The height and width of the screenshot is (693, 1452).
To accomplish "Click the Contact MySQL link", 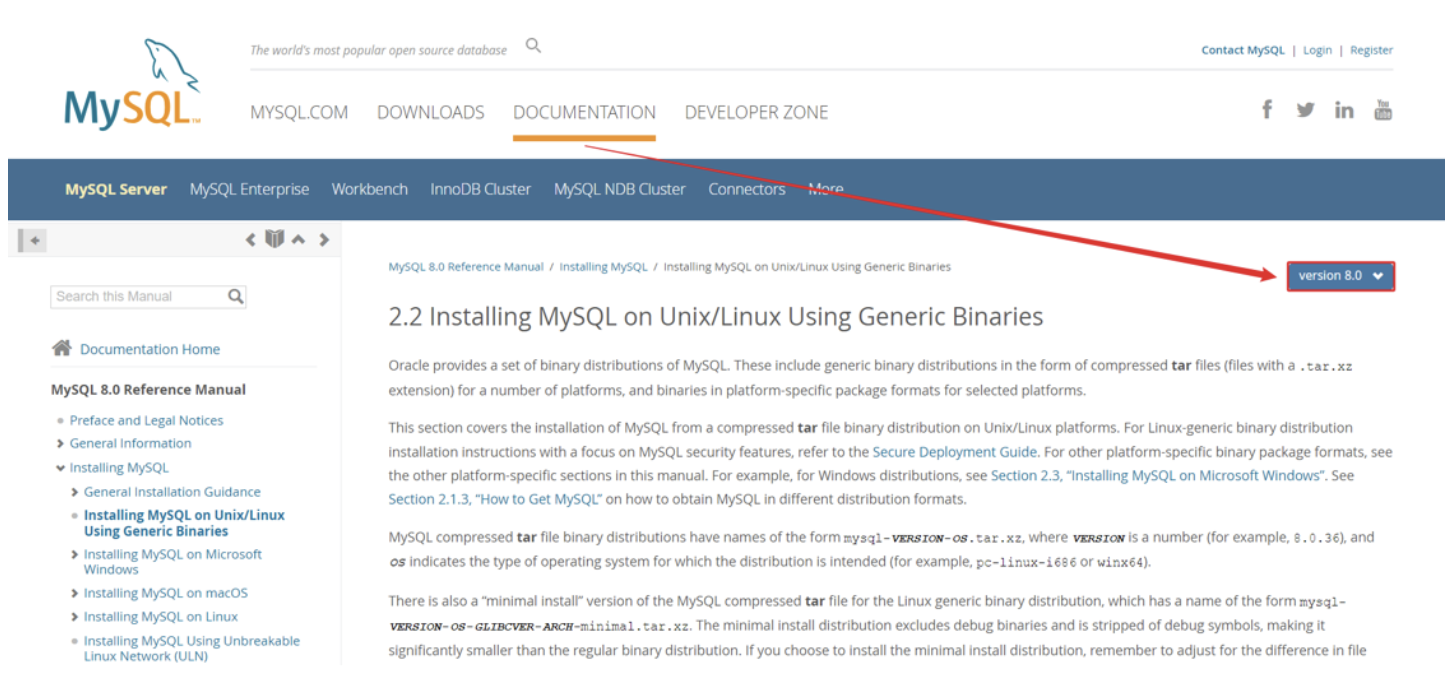I will point(1243,50).
